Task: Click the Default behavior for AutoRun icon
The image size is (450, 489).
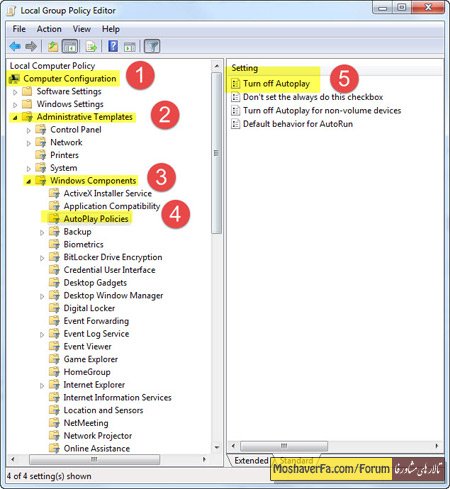Action: pos(235,124)
